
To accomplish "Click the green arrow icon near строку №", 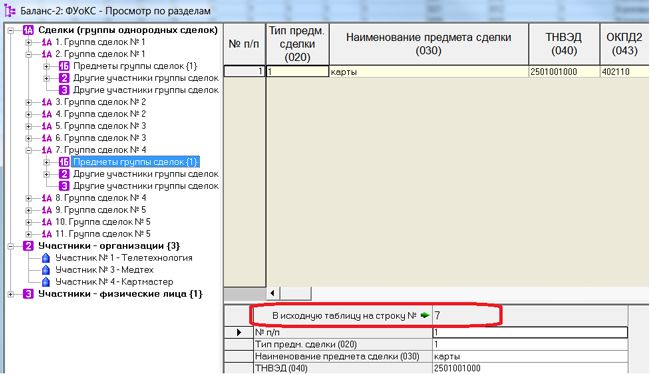I will pos(424,315).
